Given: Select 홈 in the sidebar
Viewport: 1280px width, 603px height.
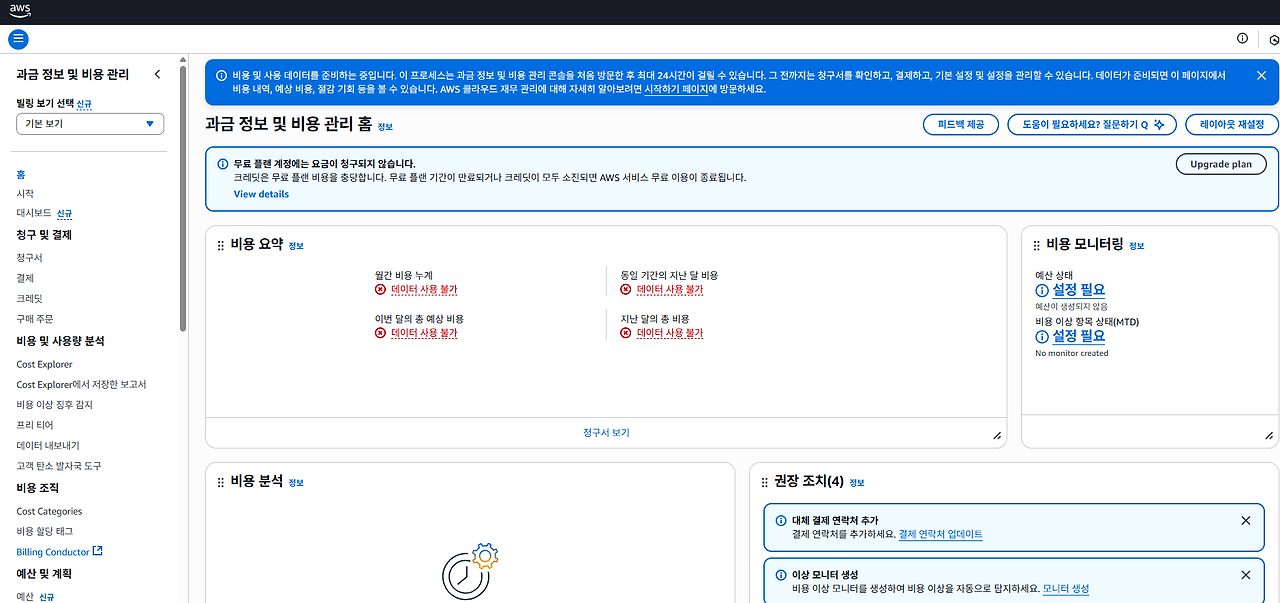Looking at the screenshot, I should (x=21, y=175).
